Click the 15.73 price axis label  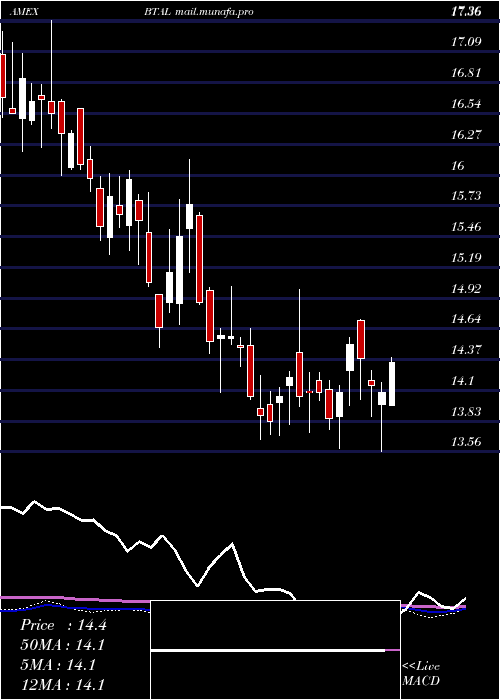467,196
